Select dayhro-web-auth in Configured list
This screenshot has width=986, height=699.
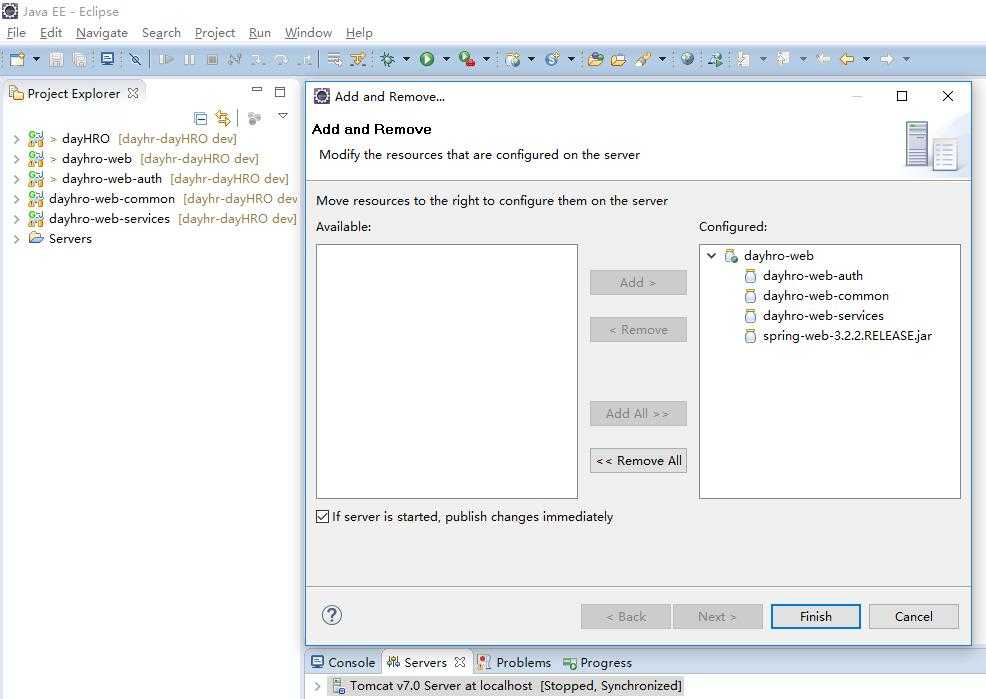812,276
